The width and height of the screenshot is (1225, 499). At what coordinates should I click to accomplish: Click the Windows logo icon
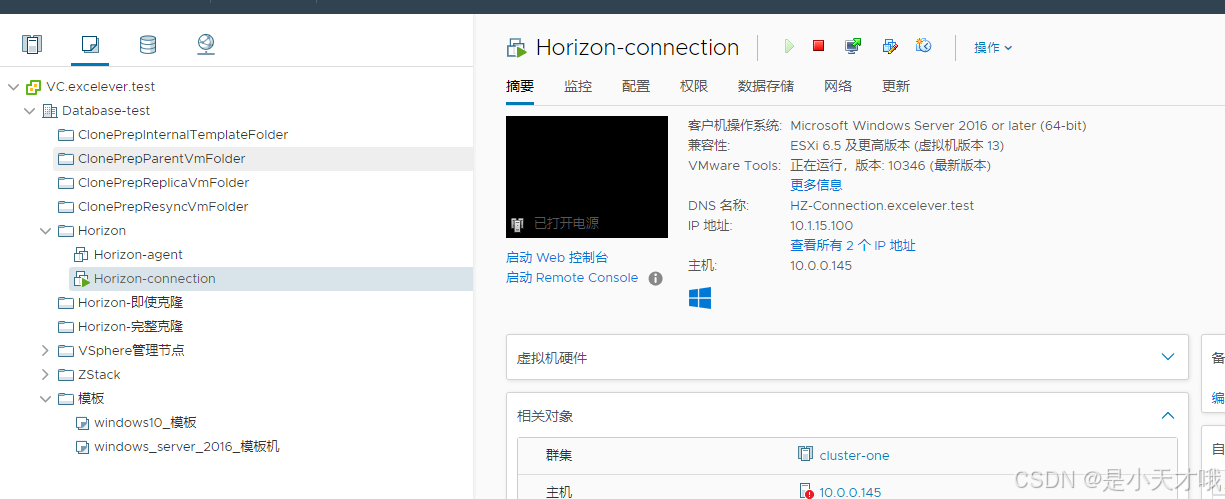700,298
